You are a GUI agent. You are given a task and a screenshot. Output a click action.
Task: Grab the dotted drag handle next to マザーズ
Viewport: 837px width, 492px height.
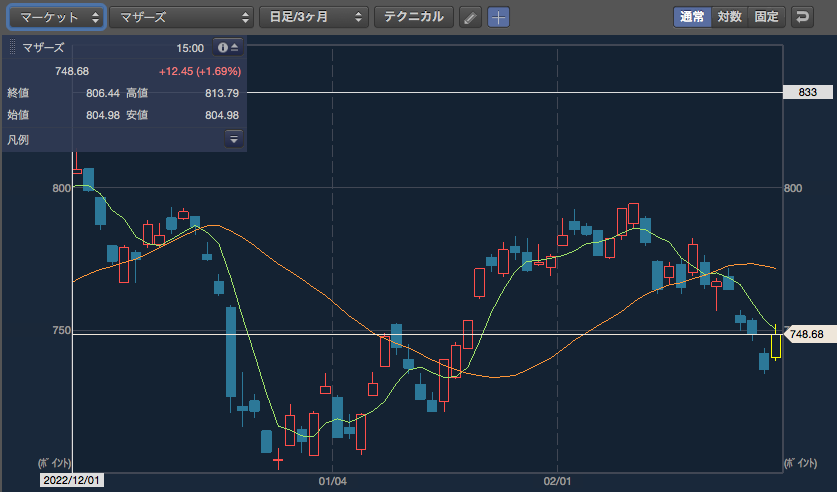point(12,47)
